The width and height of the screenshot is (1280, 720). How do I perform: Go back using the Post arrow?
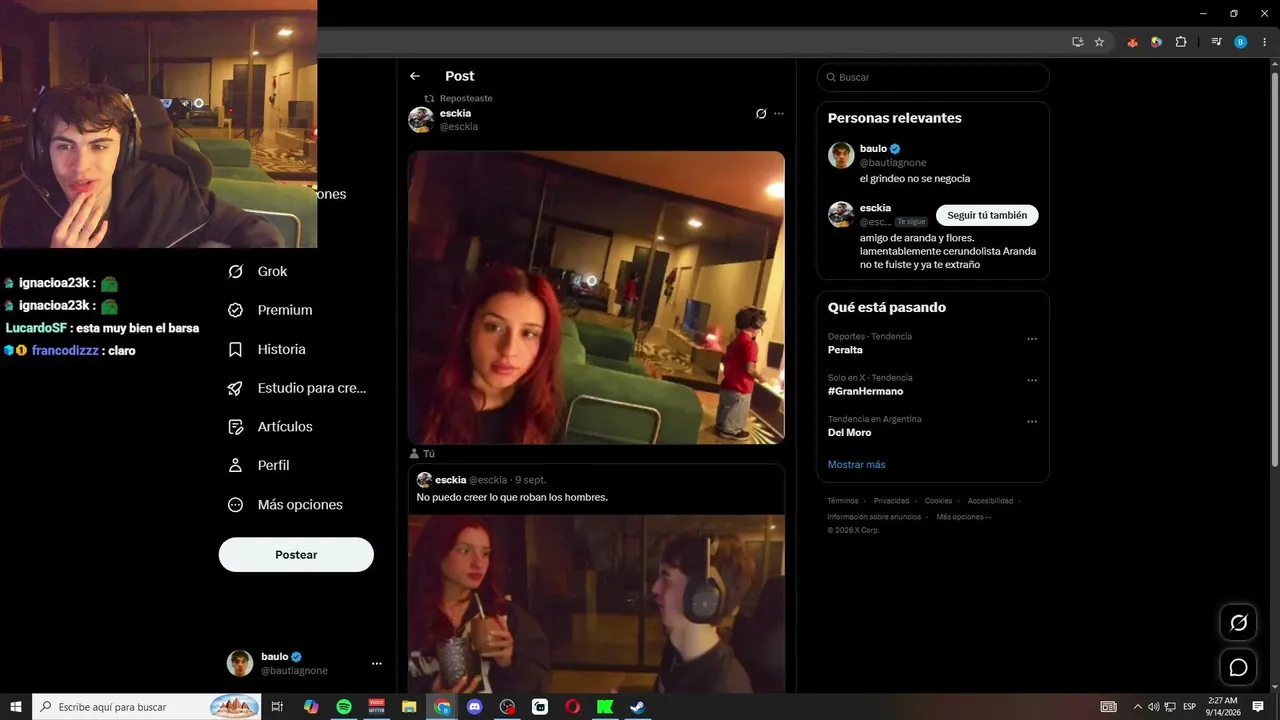415,76
